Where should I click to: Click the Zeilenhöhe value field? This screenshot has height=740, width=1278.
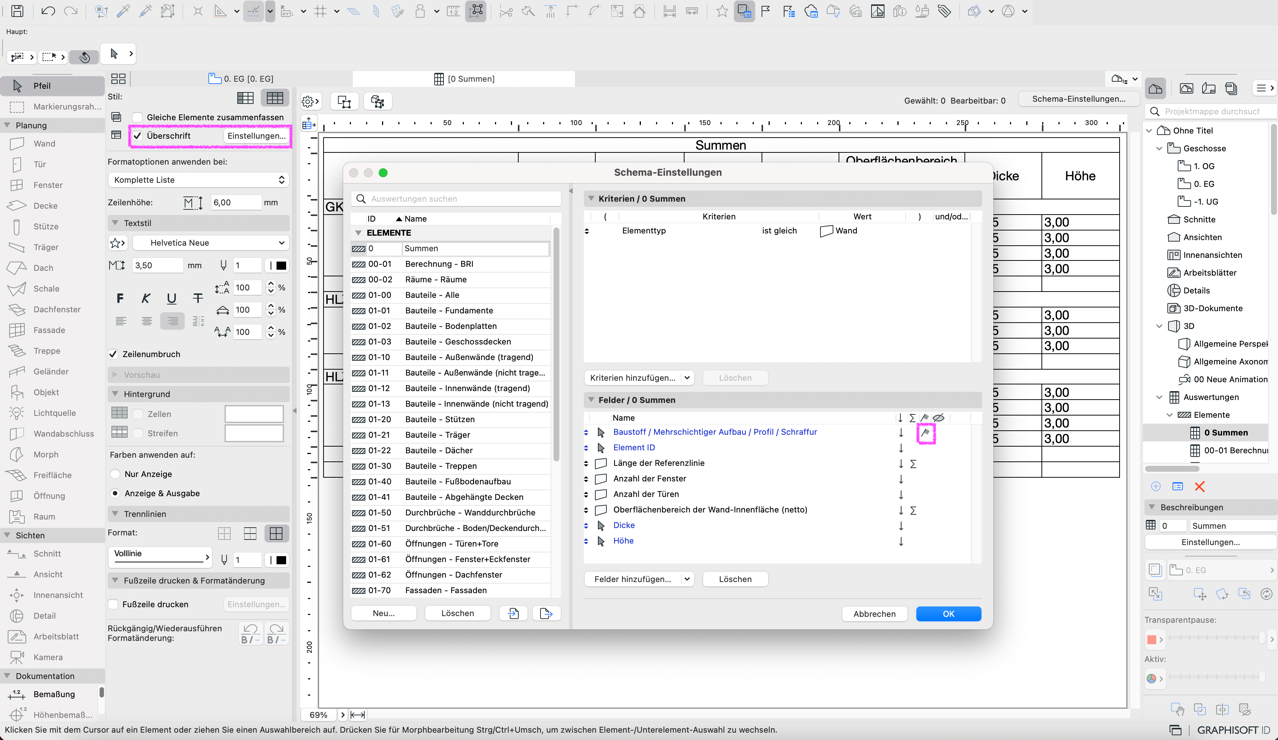coord(236,202)
